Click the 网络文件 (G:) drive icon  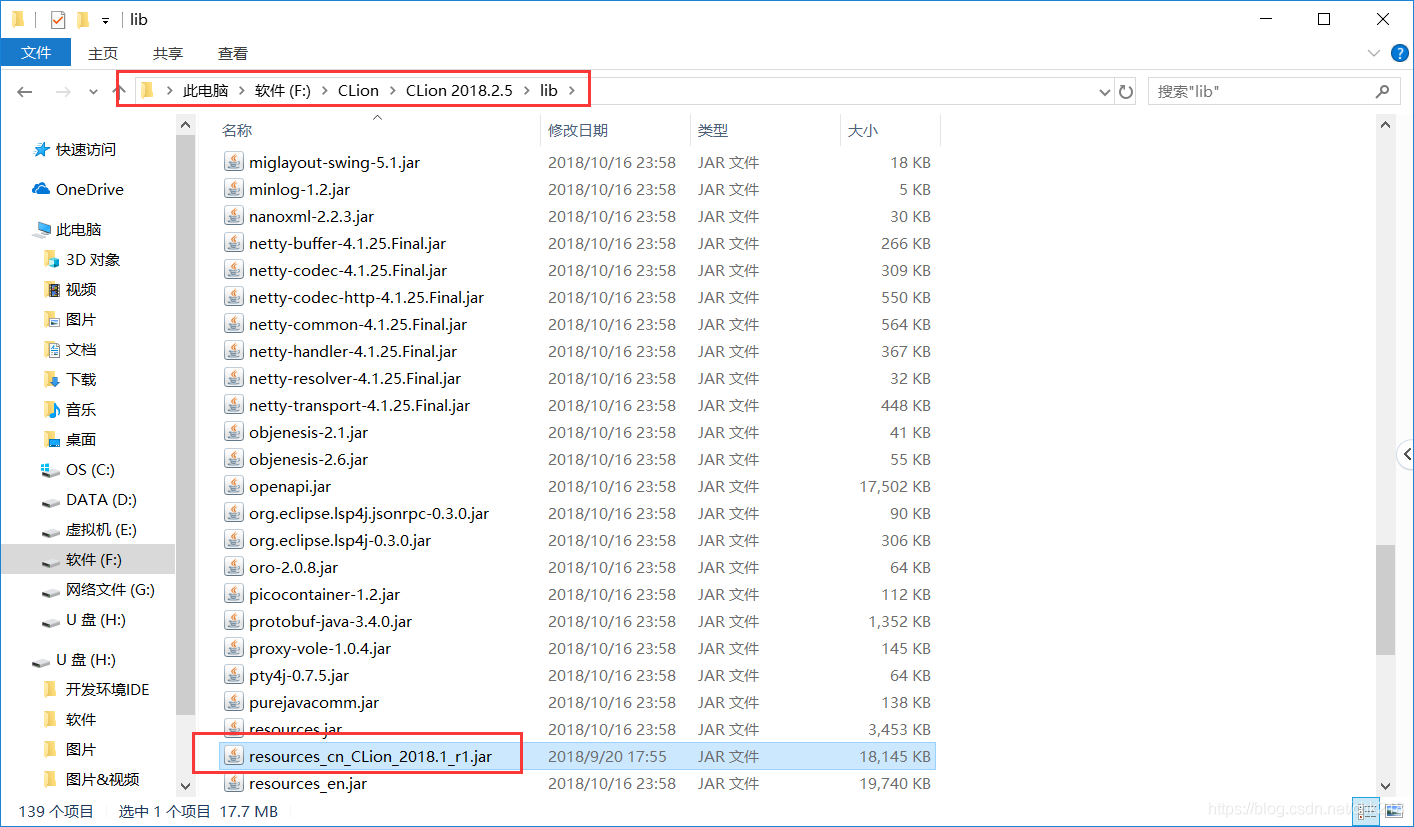pos(50,590)
